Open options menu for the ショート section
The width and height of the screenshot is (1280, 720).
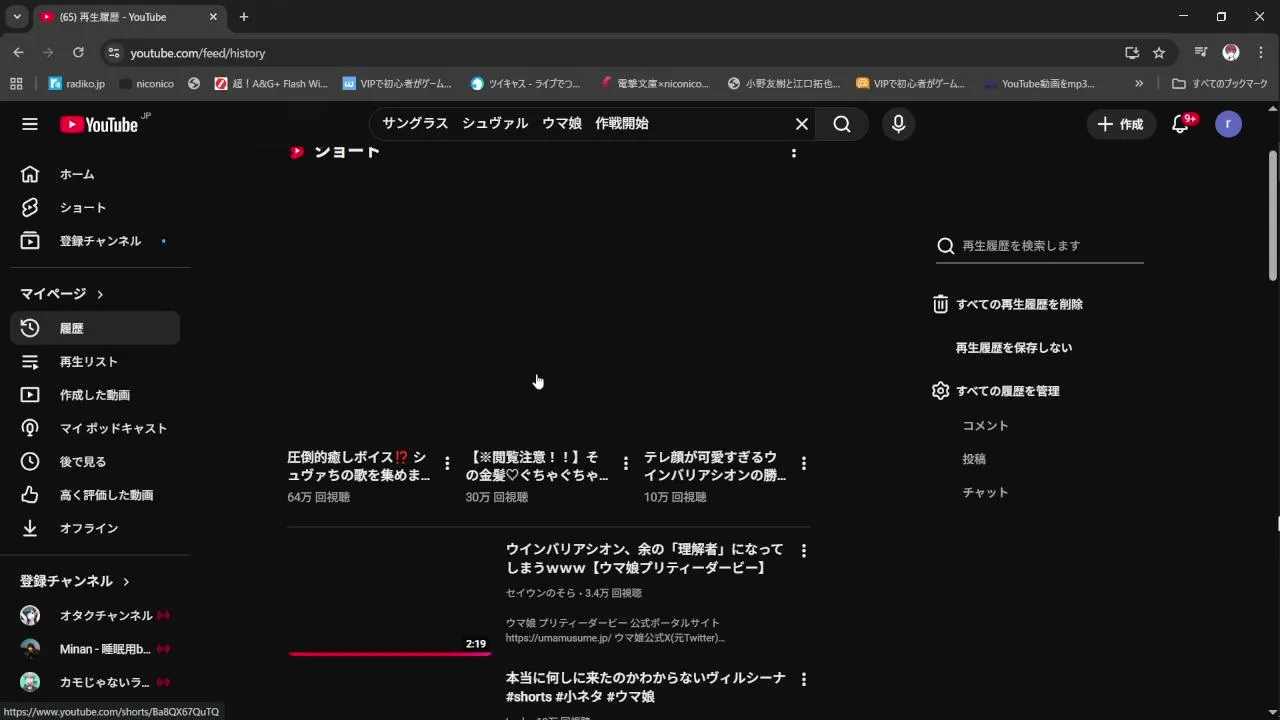coord(794,152)
